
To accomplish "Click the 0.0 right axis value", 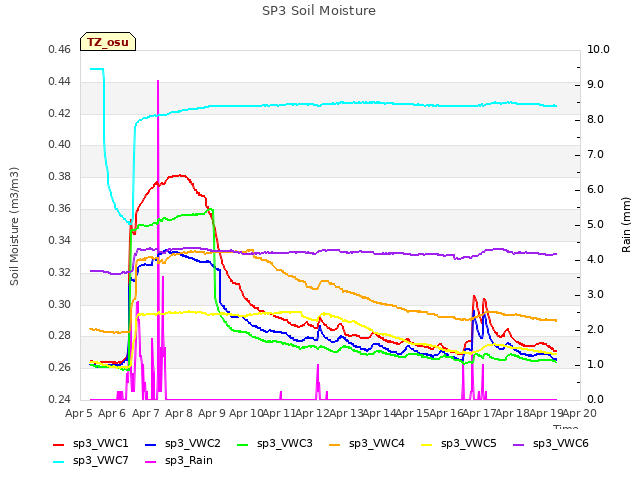I will pos(596,399).
